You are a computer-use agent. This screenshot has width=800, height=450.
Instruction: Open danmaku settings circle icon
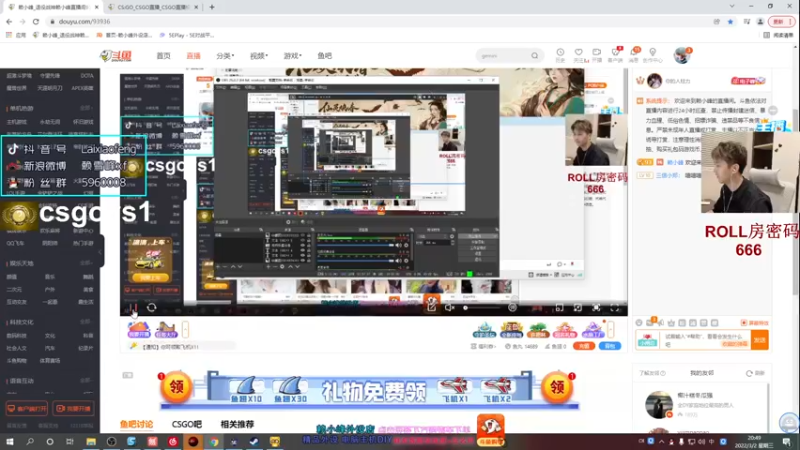pyautogui.click(x=512, y=308)
